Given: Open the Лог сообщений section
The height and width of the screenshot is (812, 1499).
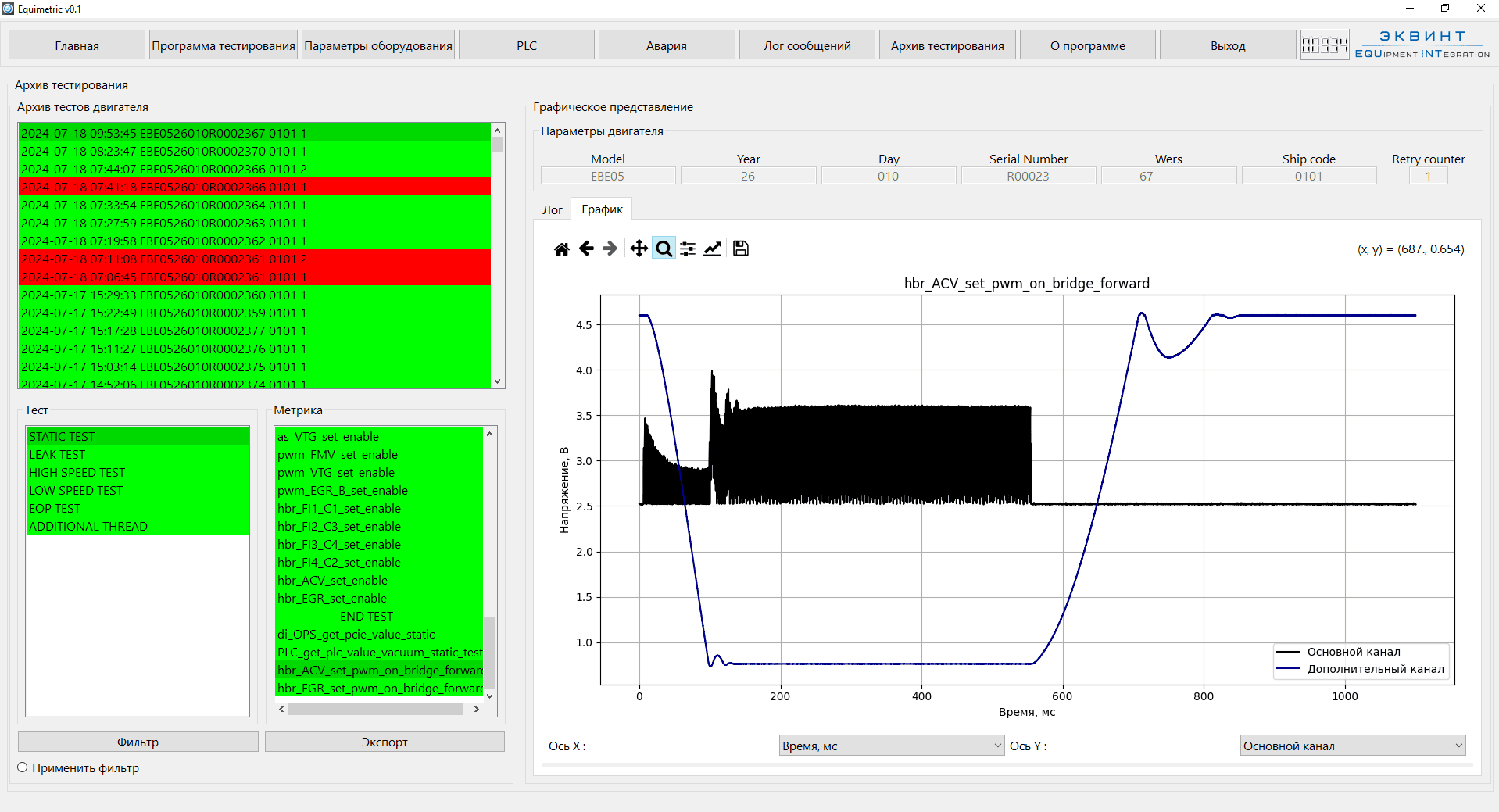Looking at the screenshot, I should click(807, 45).
